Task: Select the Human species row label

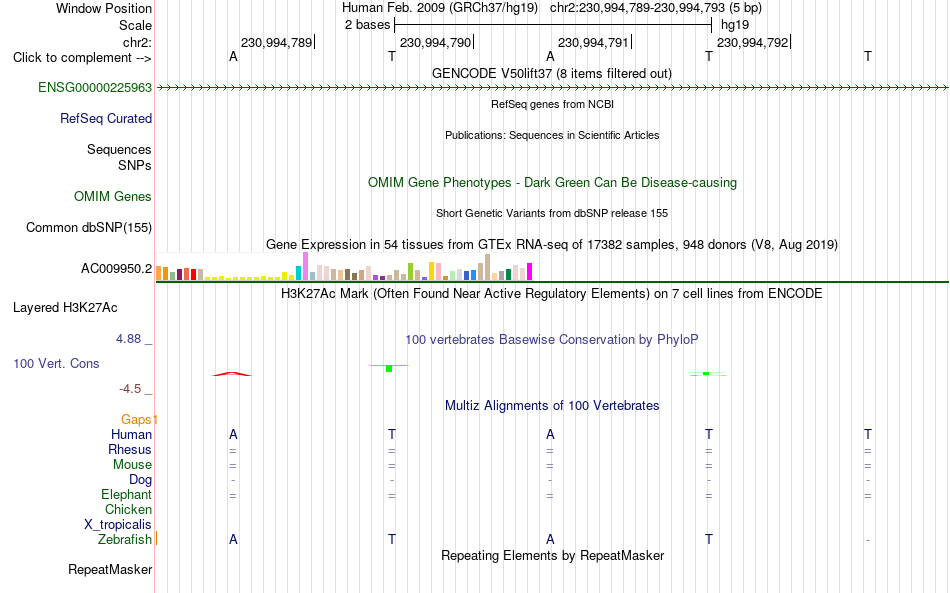Action: click(x=131, y=434)
